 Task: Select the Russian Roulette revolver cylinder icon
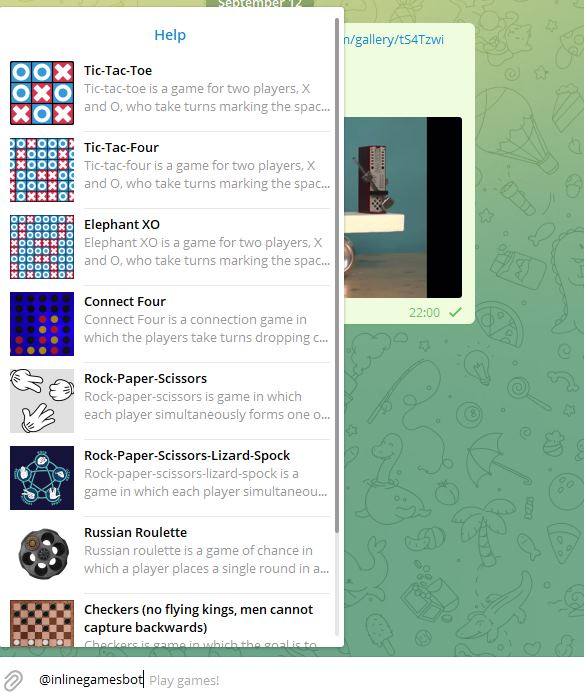[43, 554]
